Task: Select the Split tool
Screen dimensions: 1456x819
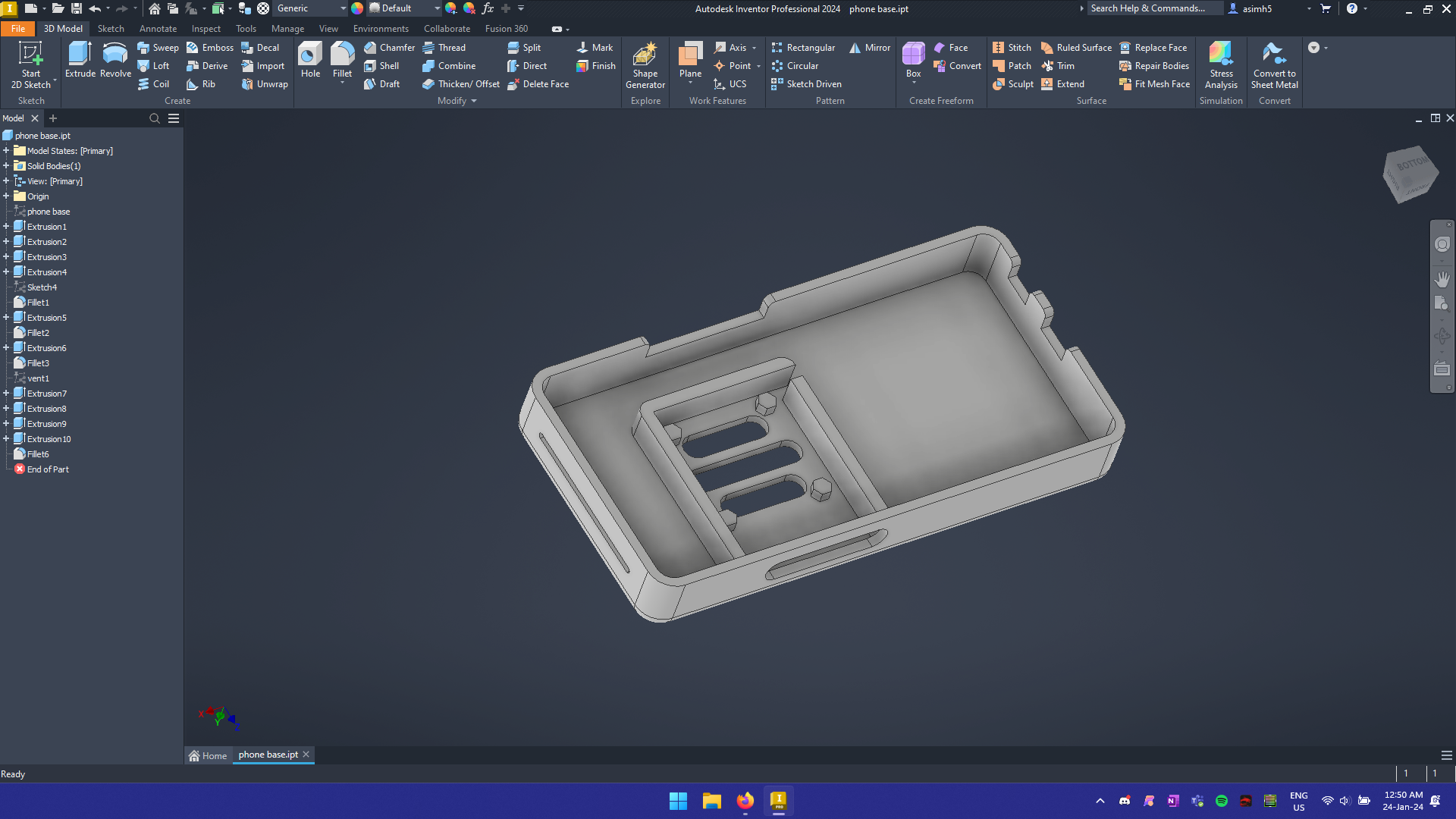Action: point(524,48)
